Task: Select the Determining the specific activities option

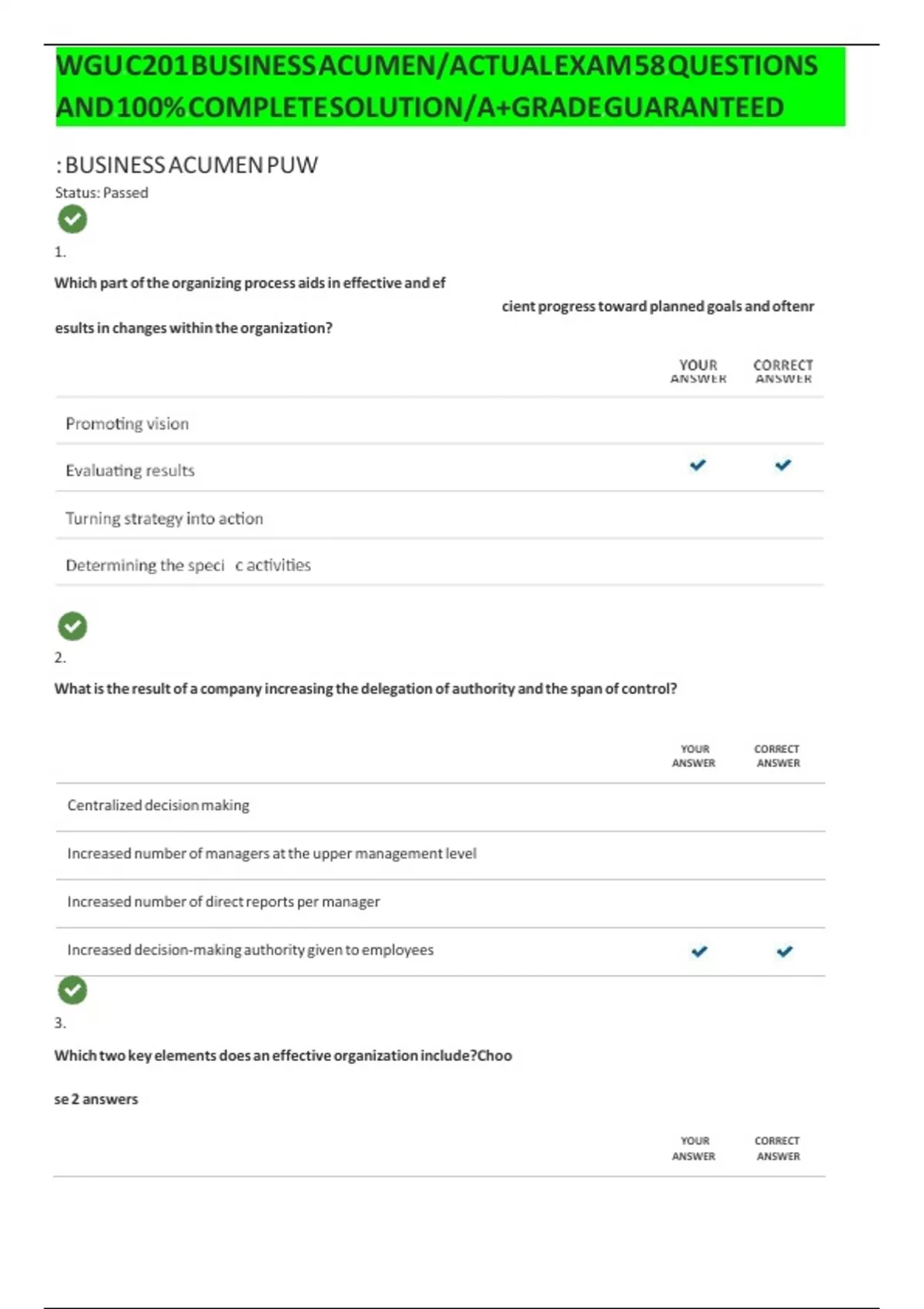Action: 188,565
